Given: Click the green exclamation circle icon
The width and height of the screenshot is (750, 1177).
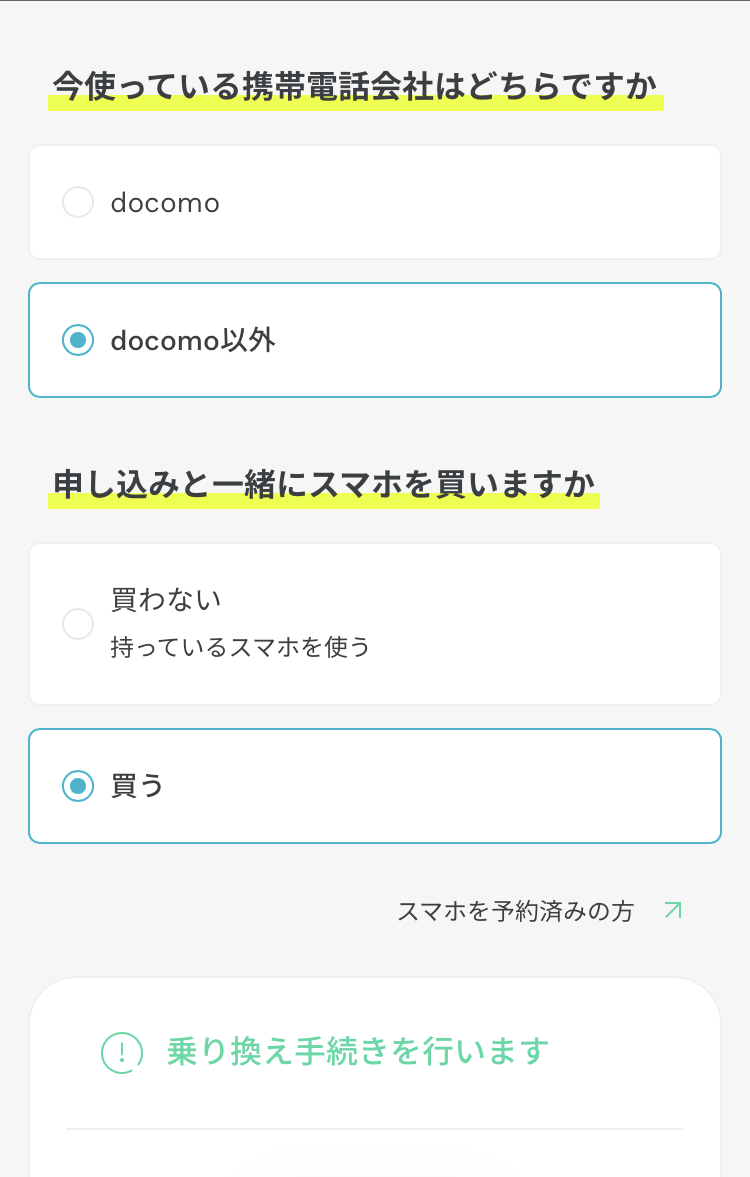Looking at the screenshot, I should point(122,1052).
